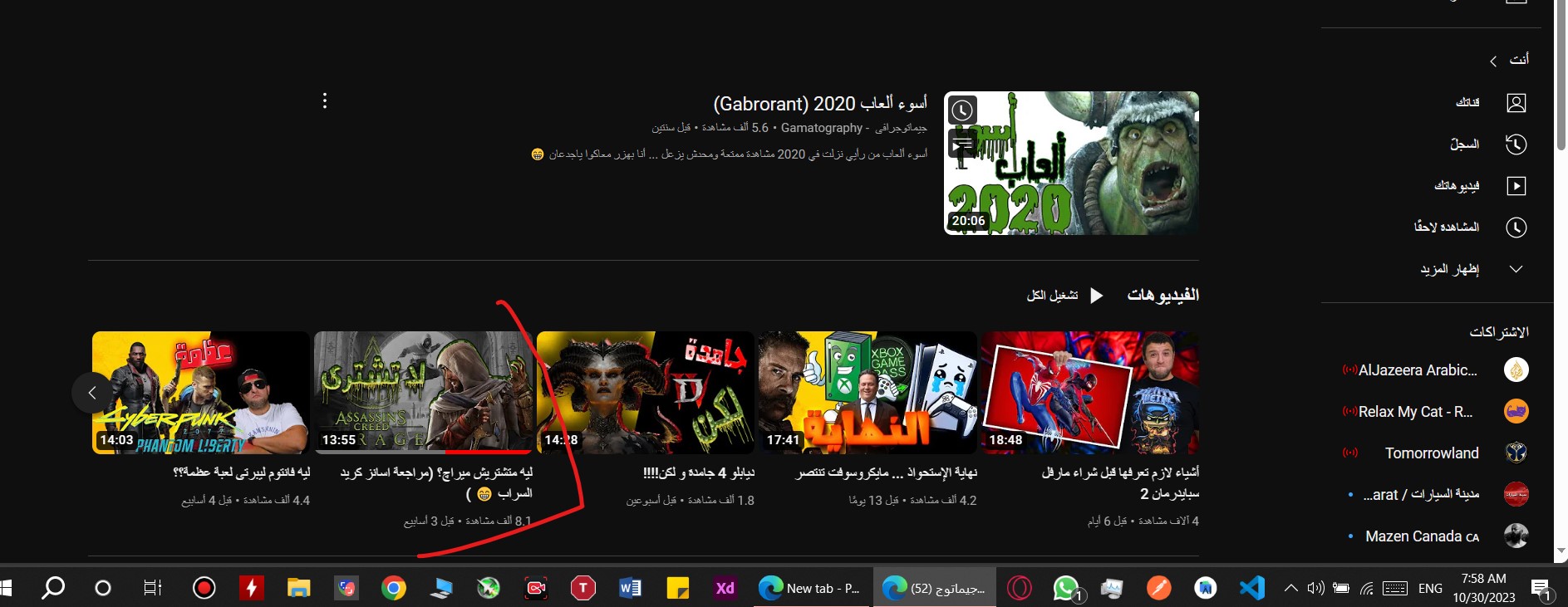Click Watch Later clock icon on 2020 thumbnail

962,110
